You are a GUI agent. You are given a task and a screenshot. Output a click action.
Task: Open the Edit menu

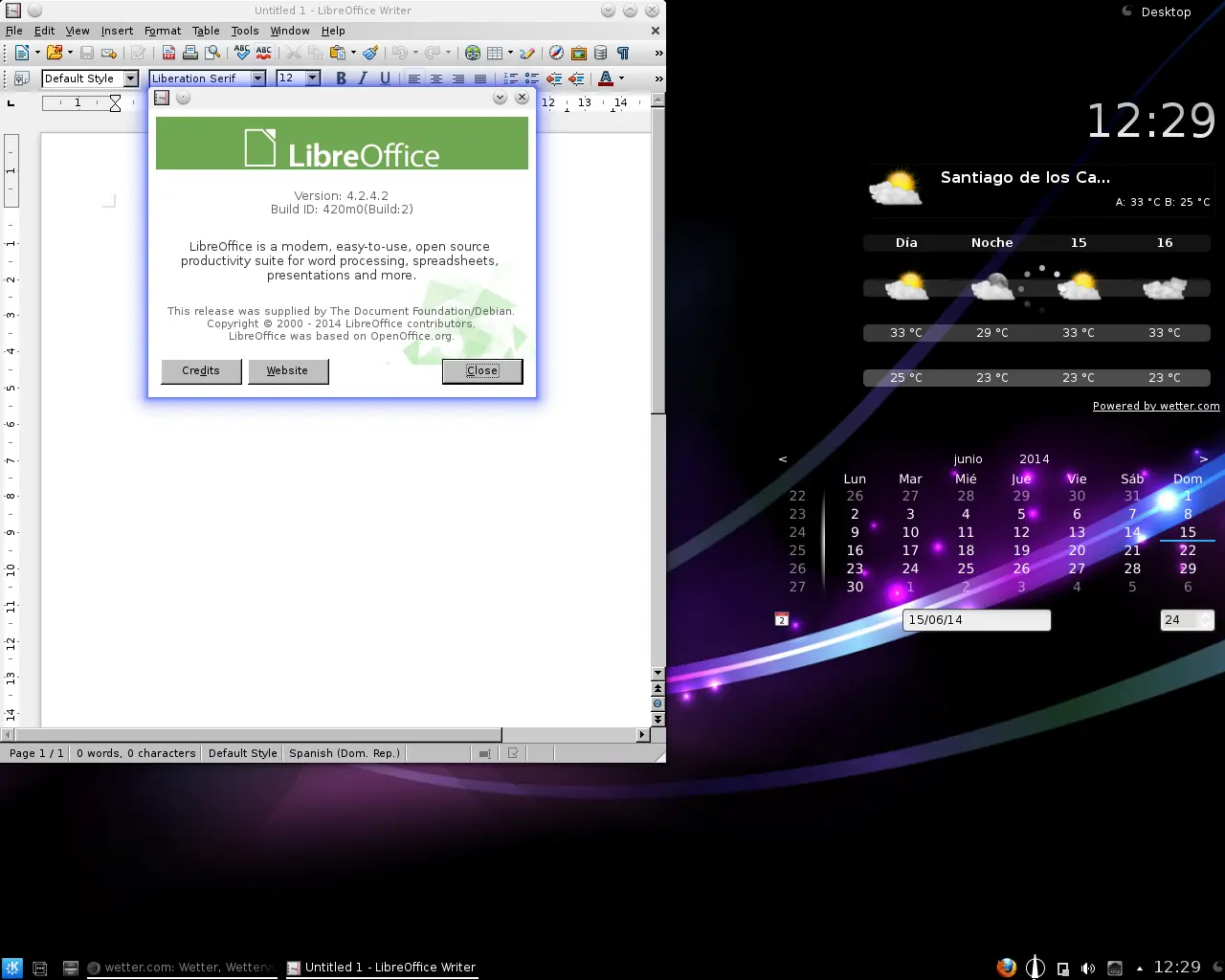click(45, 31)
